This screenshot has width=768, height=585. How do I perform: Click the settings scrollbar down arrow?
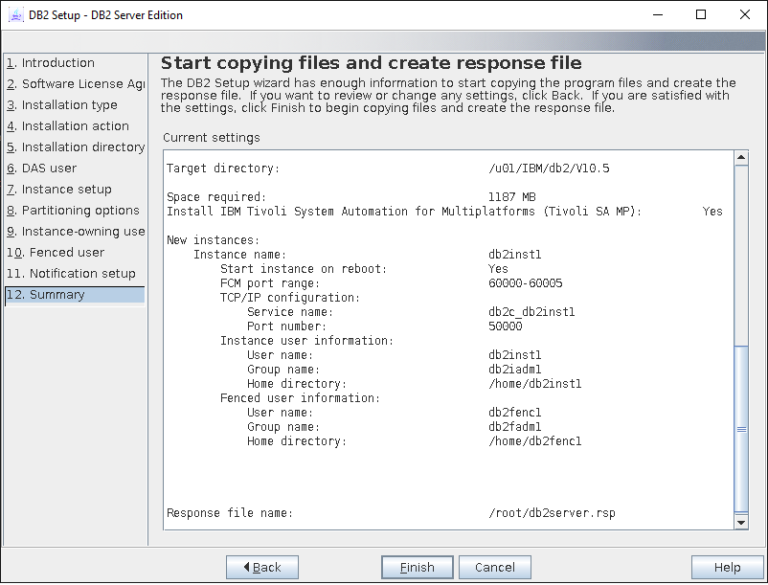pos(741,522)
